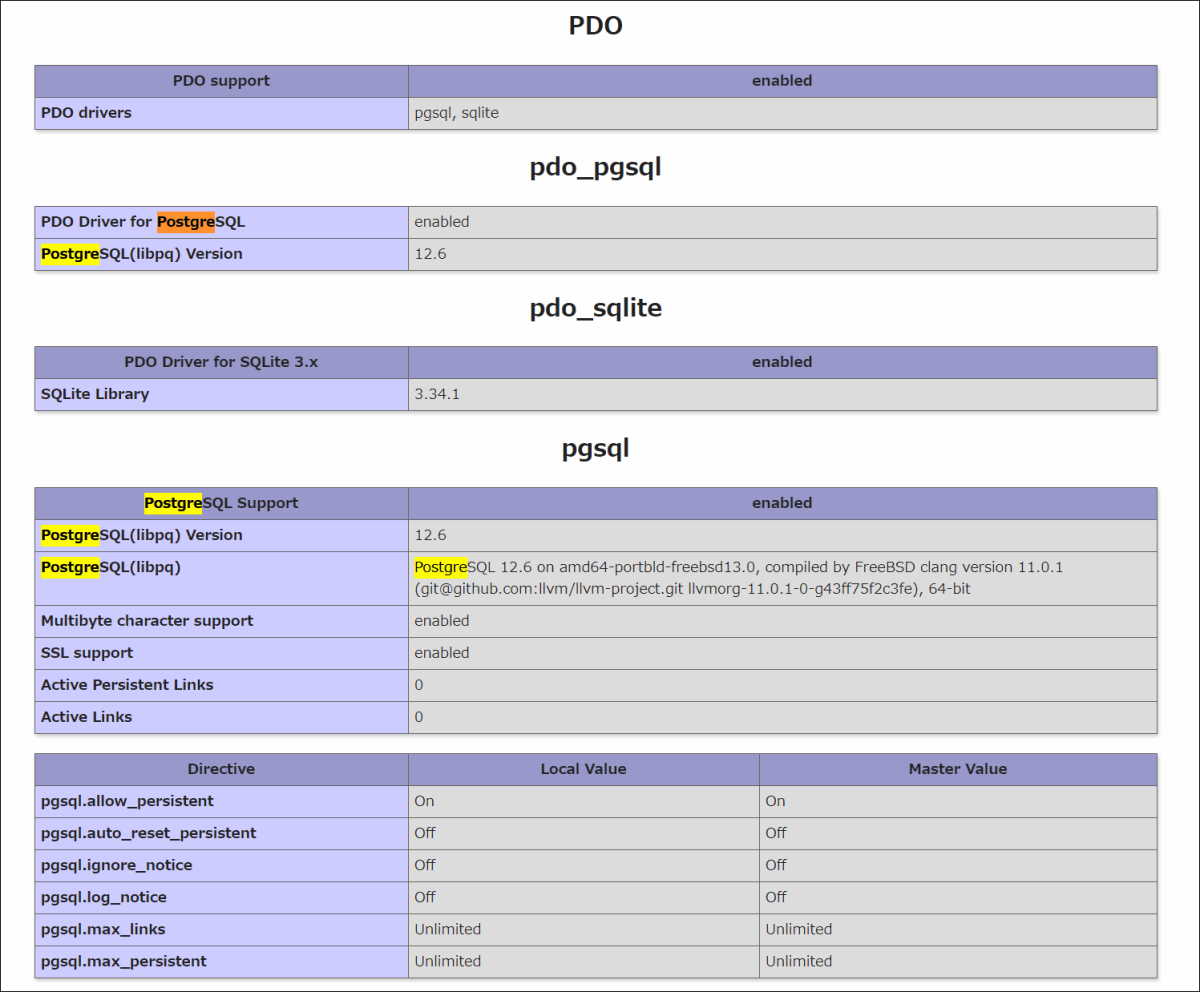The height and width of the screenshot is (992, 1200).
Task: Click the Master Value of pgsql.log_notice
Action: pos(776,897)
